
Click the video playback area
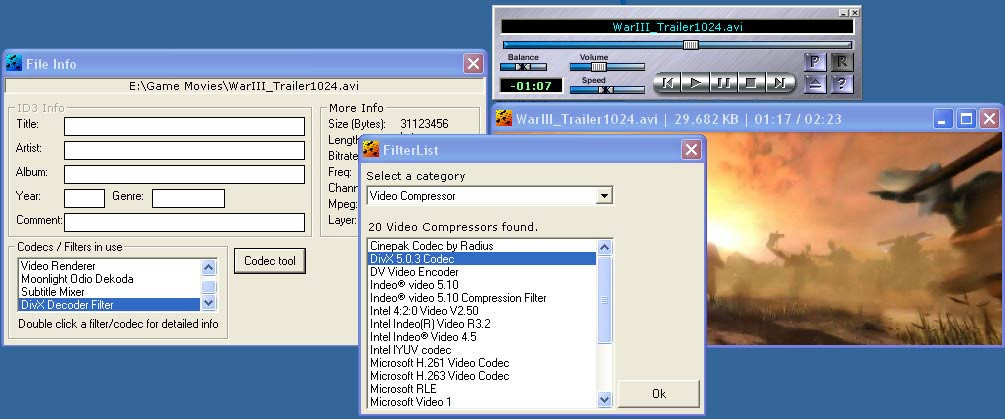coord(852,237)
